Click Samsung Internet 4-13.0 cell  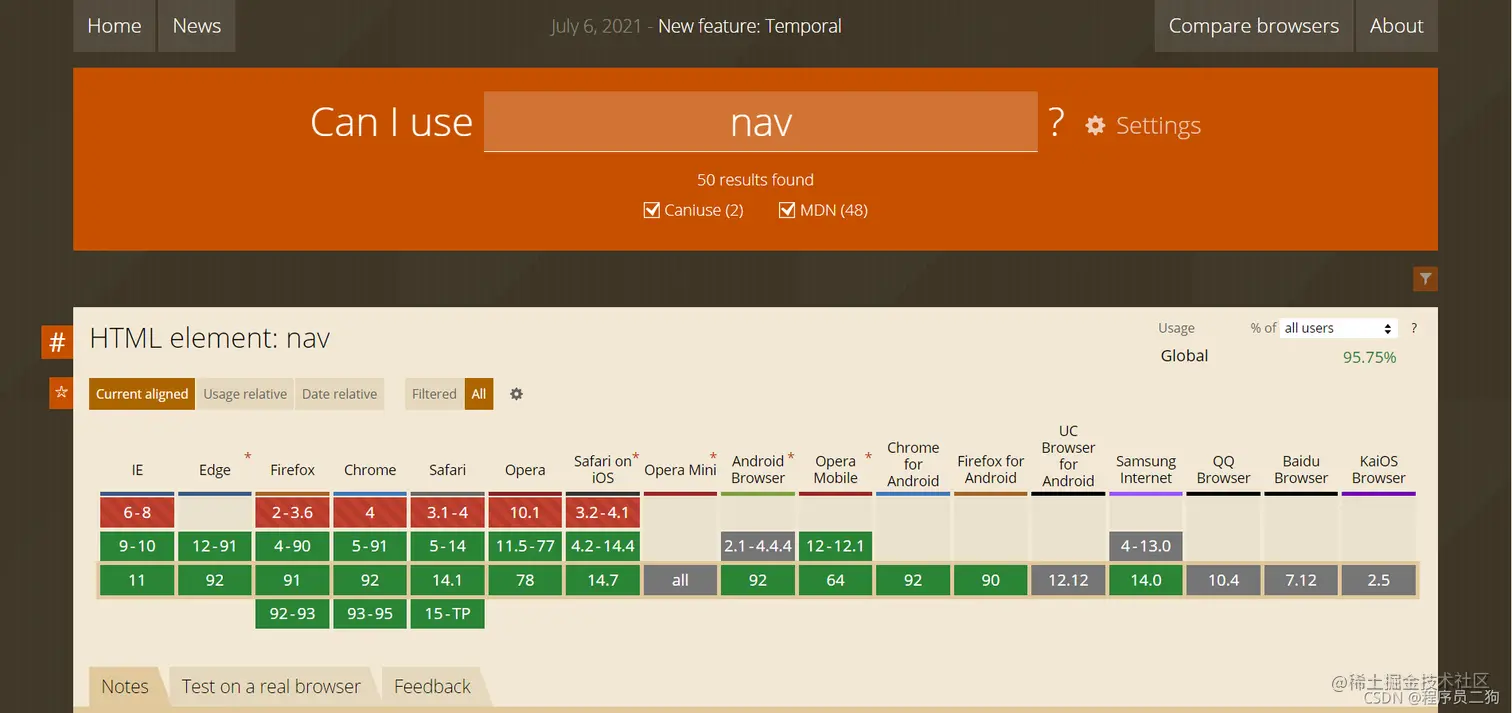point(1146,546)
